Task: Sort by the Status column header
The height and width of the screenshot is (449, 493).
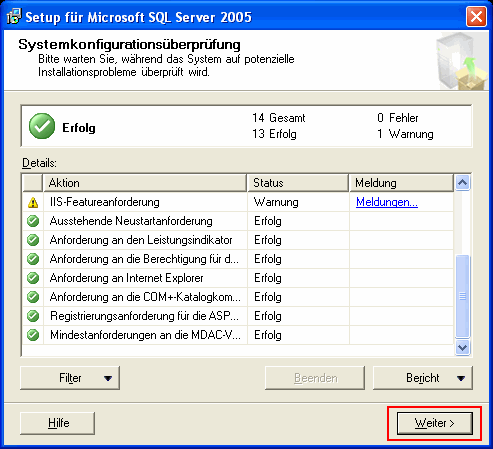Action: pyautogui.click(x=298, y=183)
